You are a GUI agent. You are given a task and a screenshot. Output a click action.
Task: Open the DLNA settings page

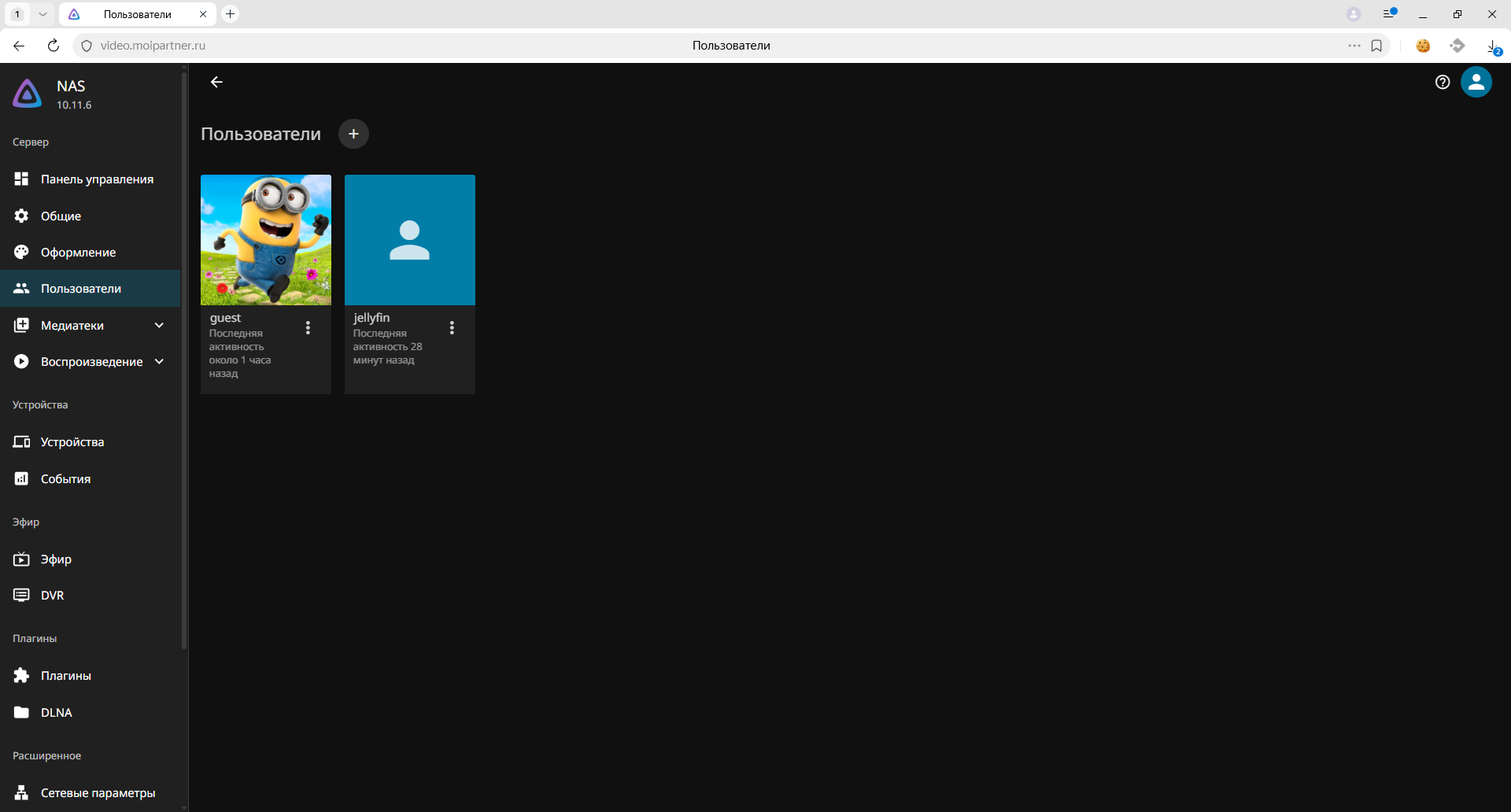[x=57, y=713]
